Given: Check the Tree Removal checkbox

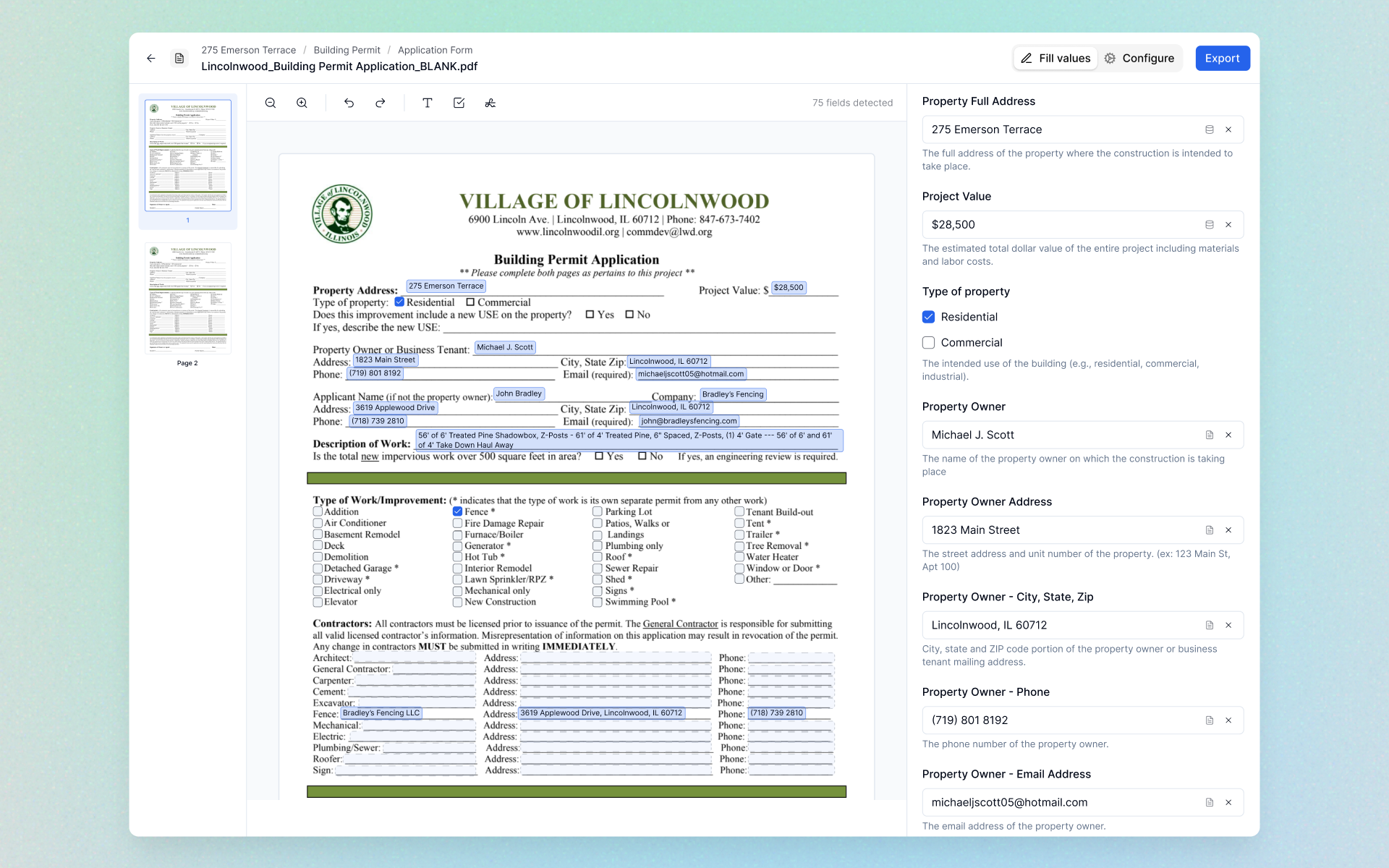Looking at the screenshot, I should pos(739,546).
